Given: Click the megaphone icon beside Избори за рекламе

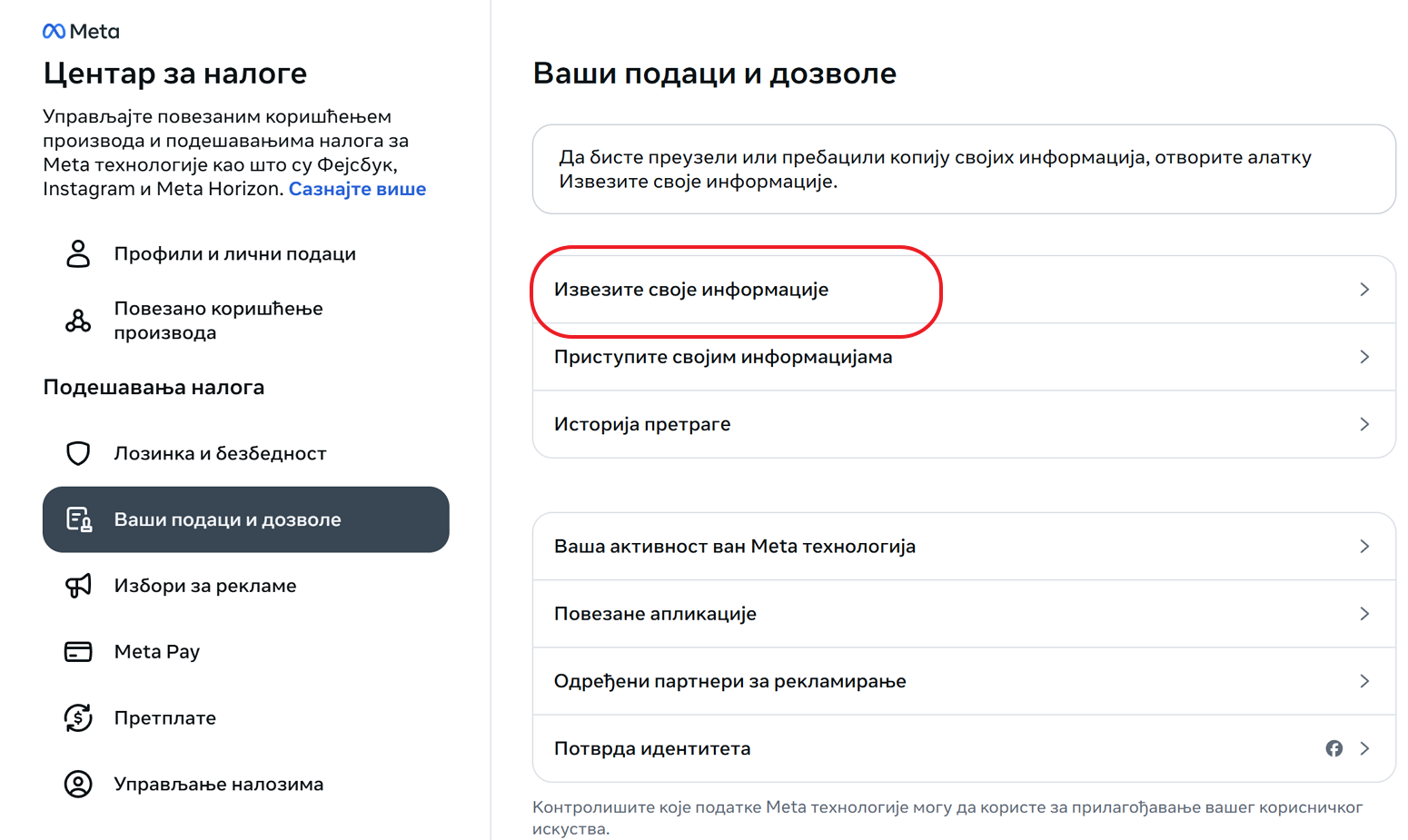Looking at the screenshot, I should pos(78,586).
